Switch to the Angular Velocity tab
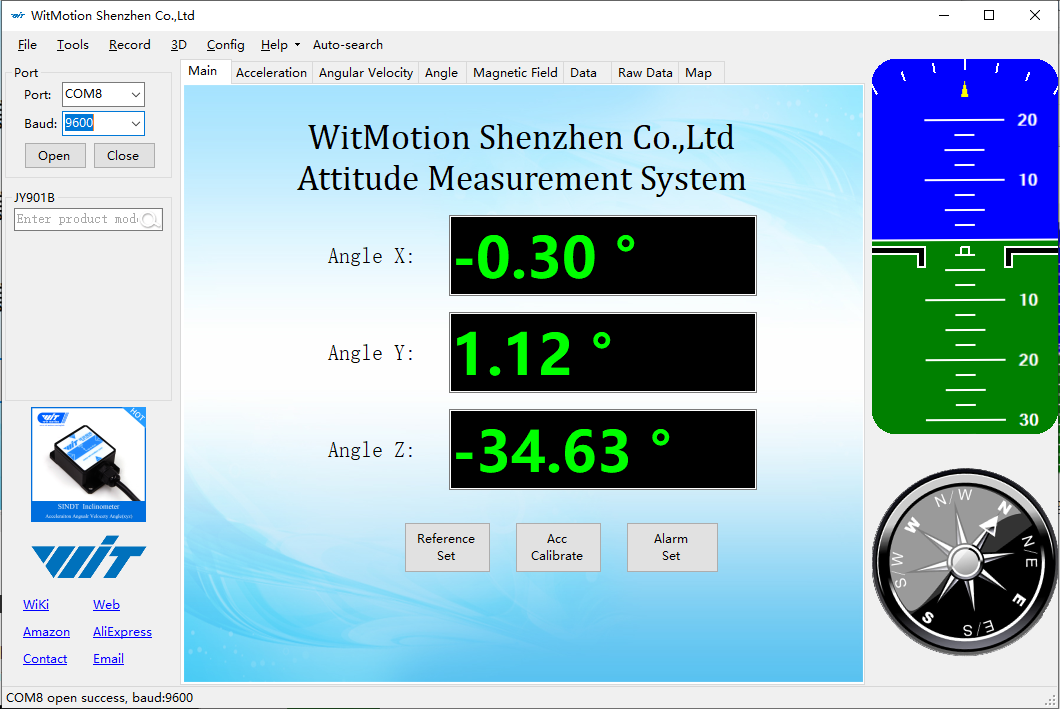Image resolution: width=1060 pixels, height=709 pixels. (x=366, y=73)
